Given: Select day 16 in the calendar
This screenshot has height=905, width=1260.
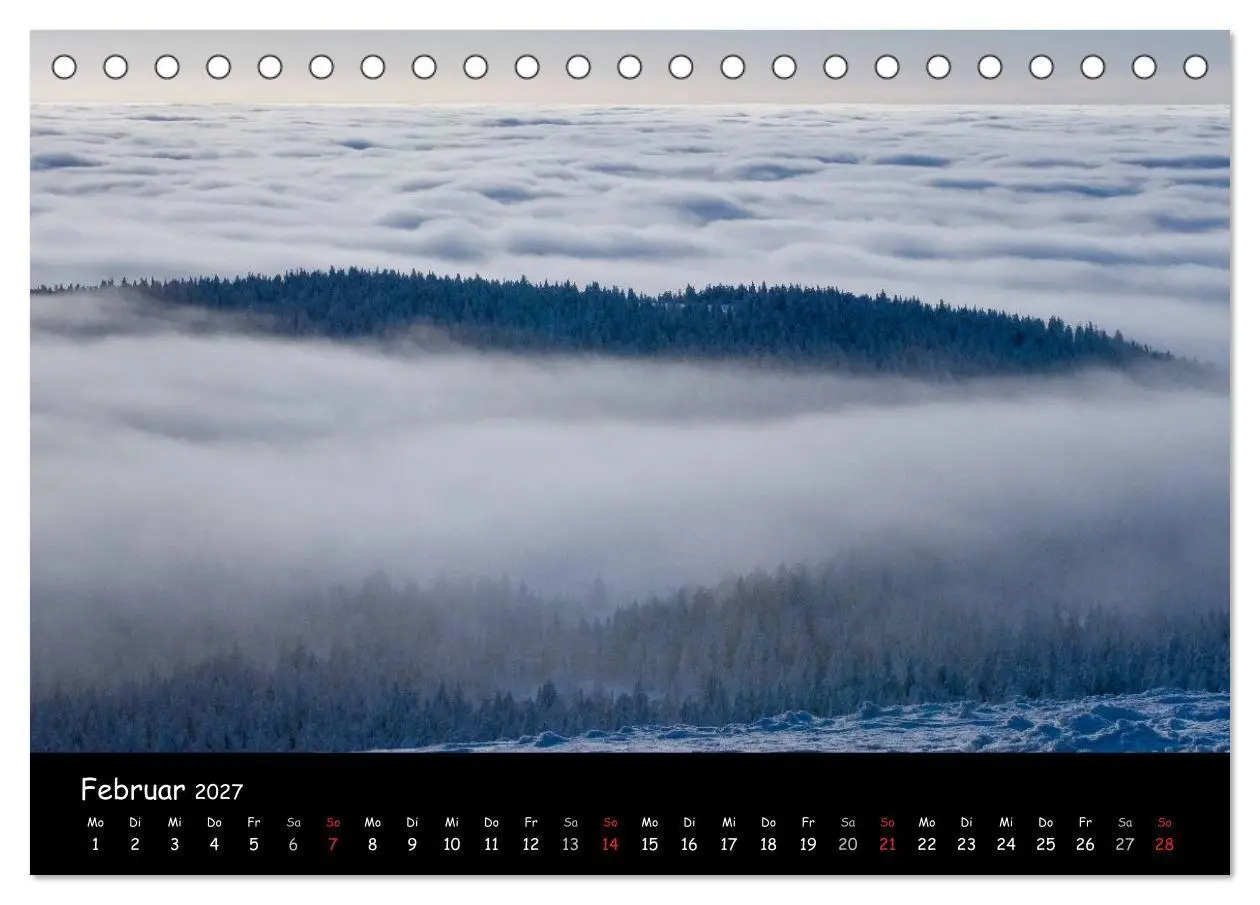Looking at the screenshot, I should point(689,844).
